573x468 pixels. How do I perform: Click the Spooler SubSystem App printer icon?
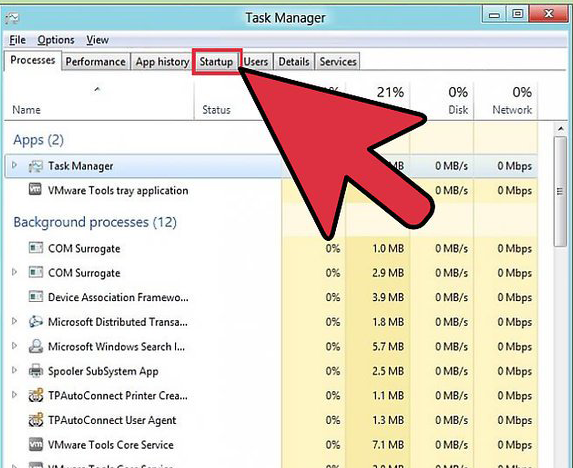[x=35, y=371]
